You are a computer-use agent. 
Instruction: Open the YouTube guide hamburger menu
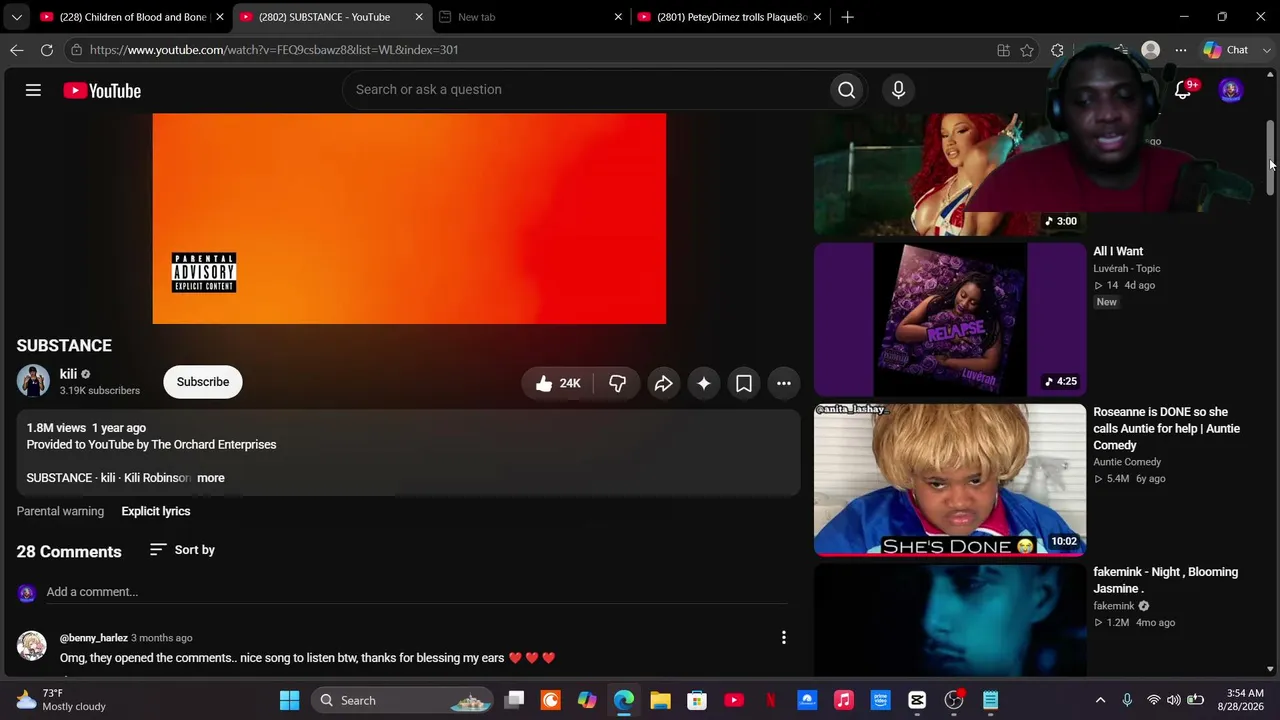pos(33,90)
